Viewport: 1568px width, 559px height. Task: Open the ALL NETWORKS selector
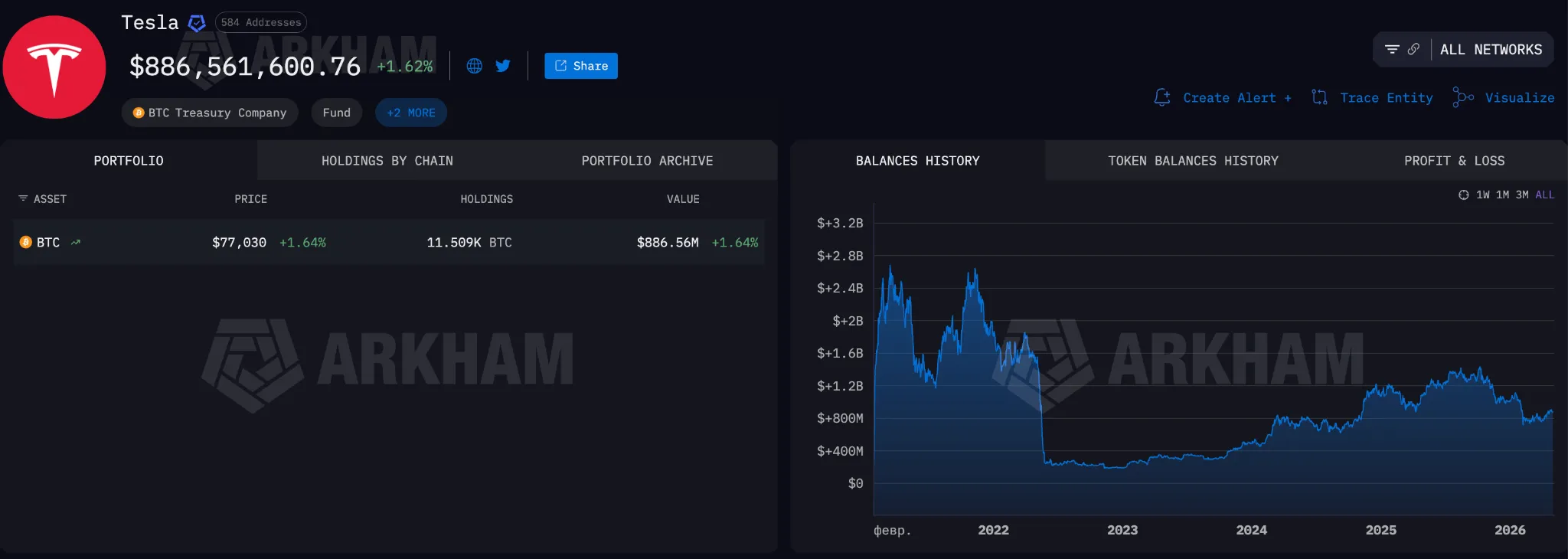click(1491, 50)
